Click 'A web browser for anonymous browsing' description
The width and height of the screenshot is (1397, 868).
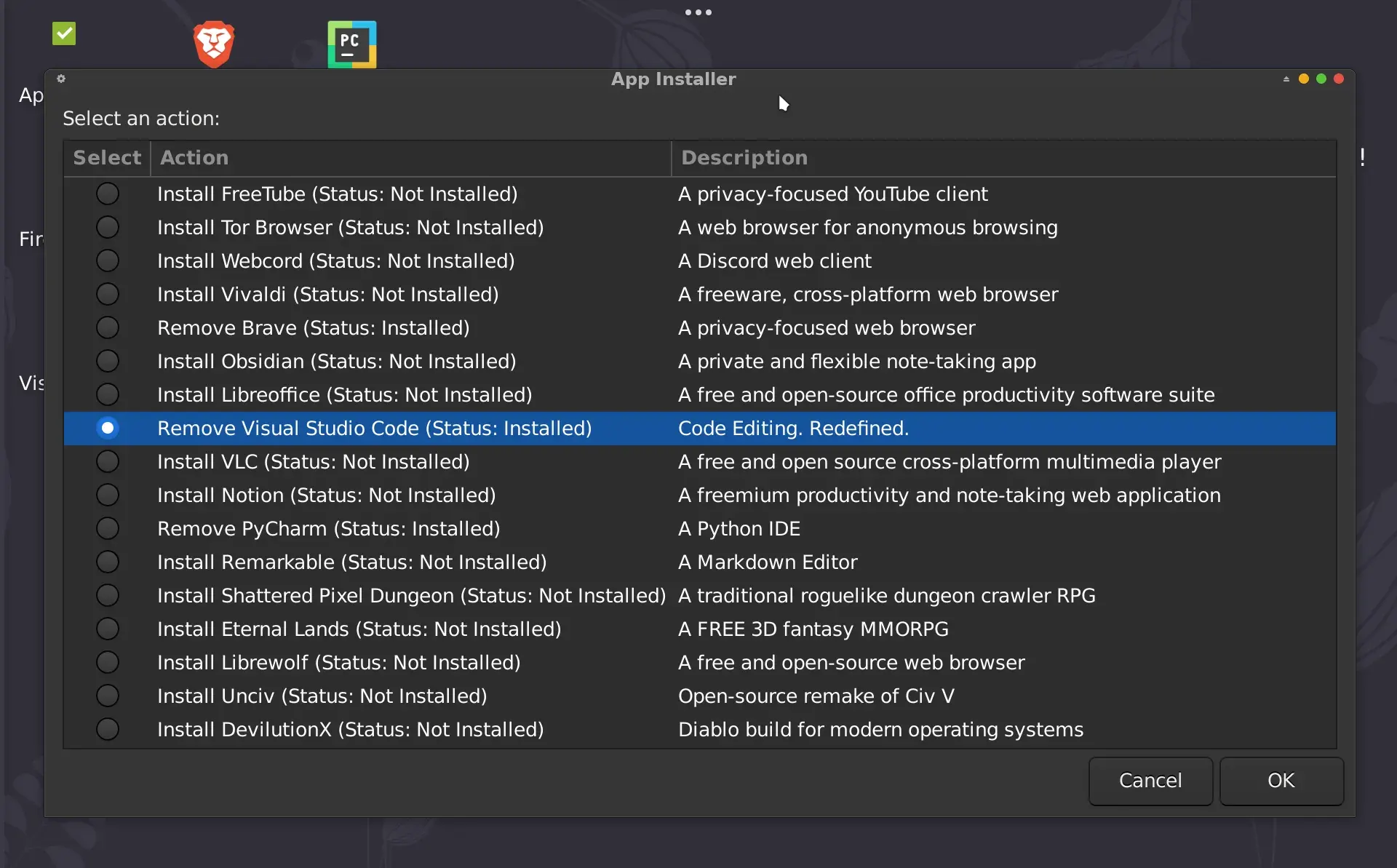[868, 228]
